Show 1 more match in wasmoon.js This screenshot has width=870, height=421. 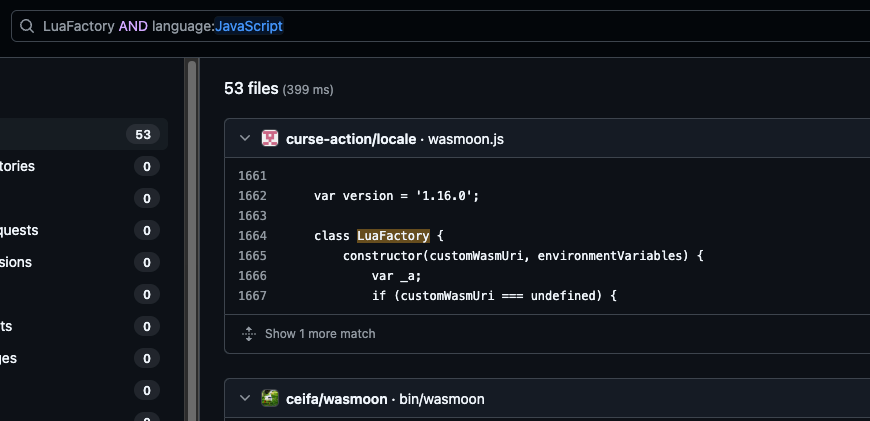[x=319, y=333]
